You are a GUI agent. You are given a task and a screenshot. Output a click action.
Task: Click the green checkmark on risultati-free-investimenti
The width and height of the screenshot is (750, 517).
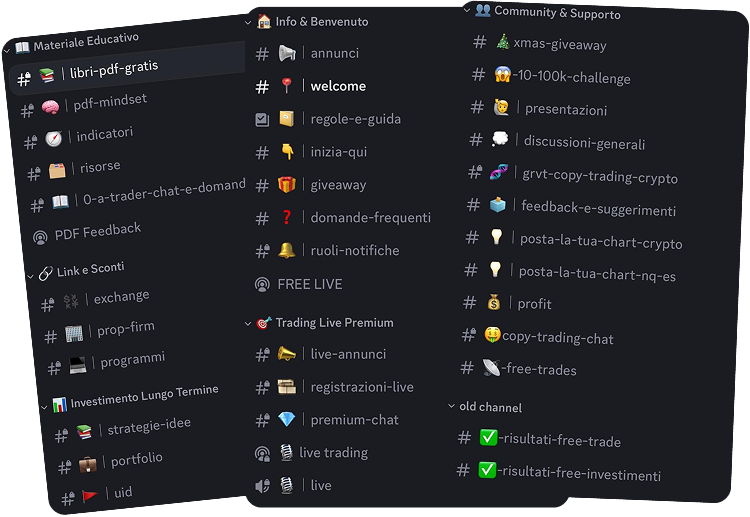487,470
